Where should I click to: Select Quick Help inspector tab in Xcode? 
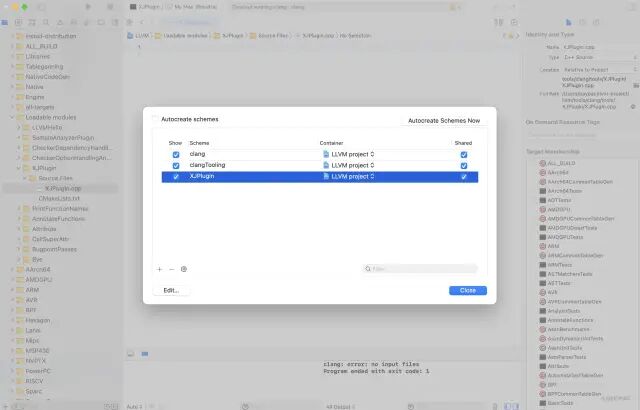tap(596, 22)
